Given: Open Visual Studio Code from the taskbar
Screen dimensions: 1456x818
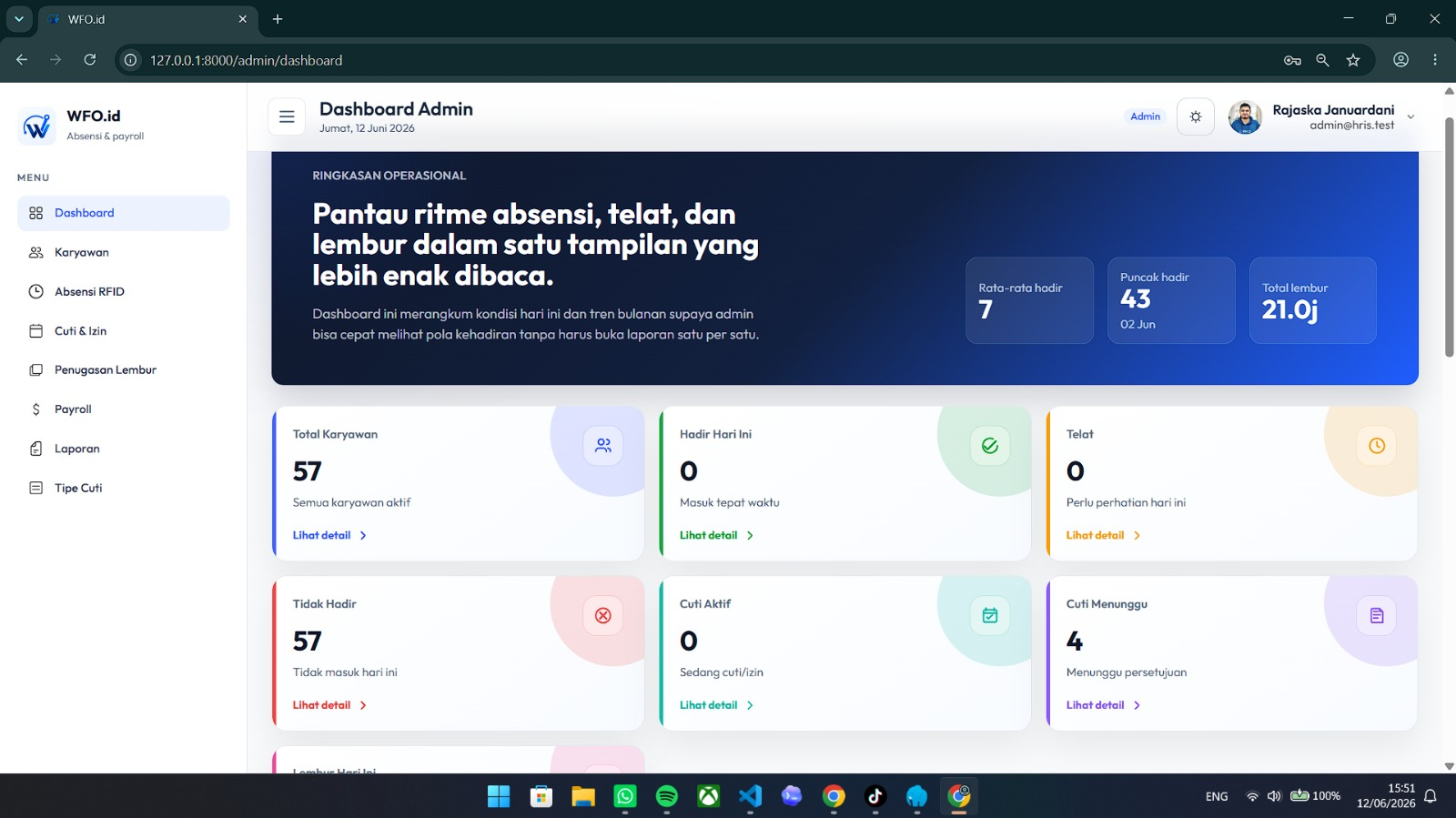Looking at the screenshot, I should coord(750,796).
